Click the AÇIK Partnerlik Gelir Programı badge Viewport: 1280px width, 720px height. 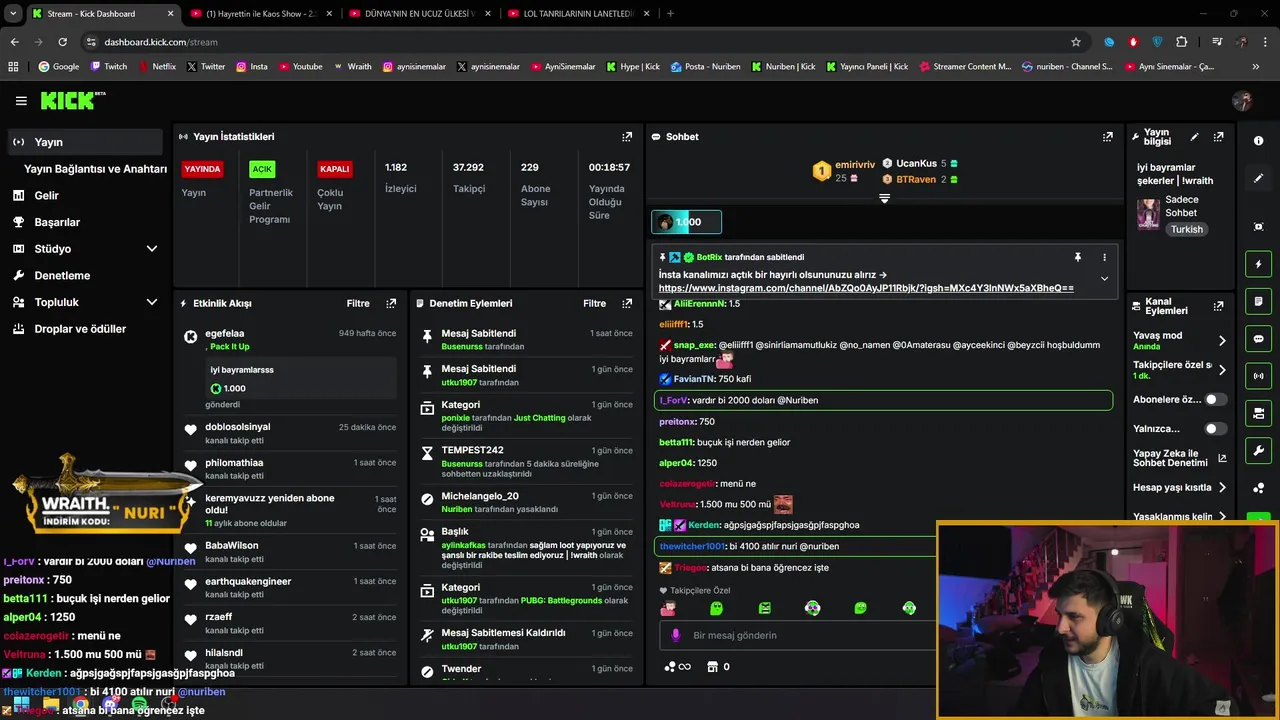pos(262,169)
